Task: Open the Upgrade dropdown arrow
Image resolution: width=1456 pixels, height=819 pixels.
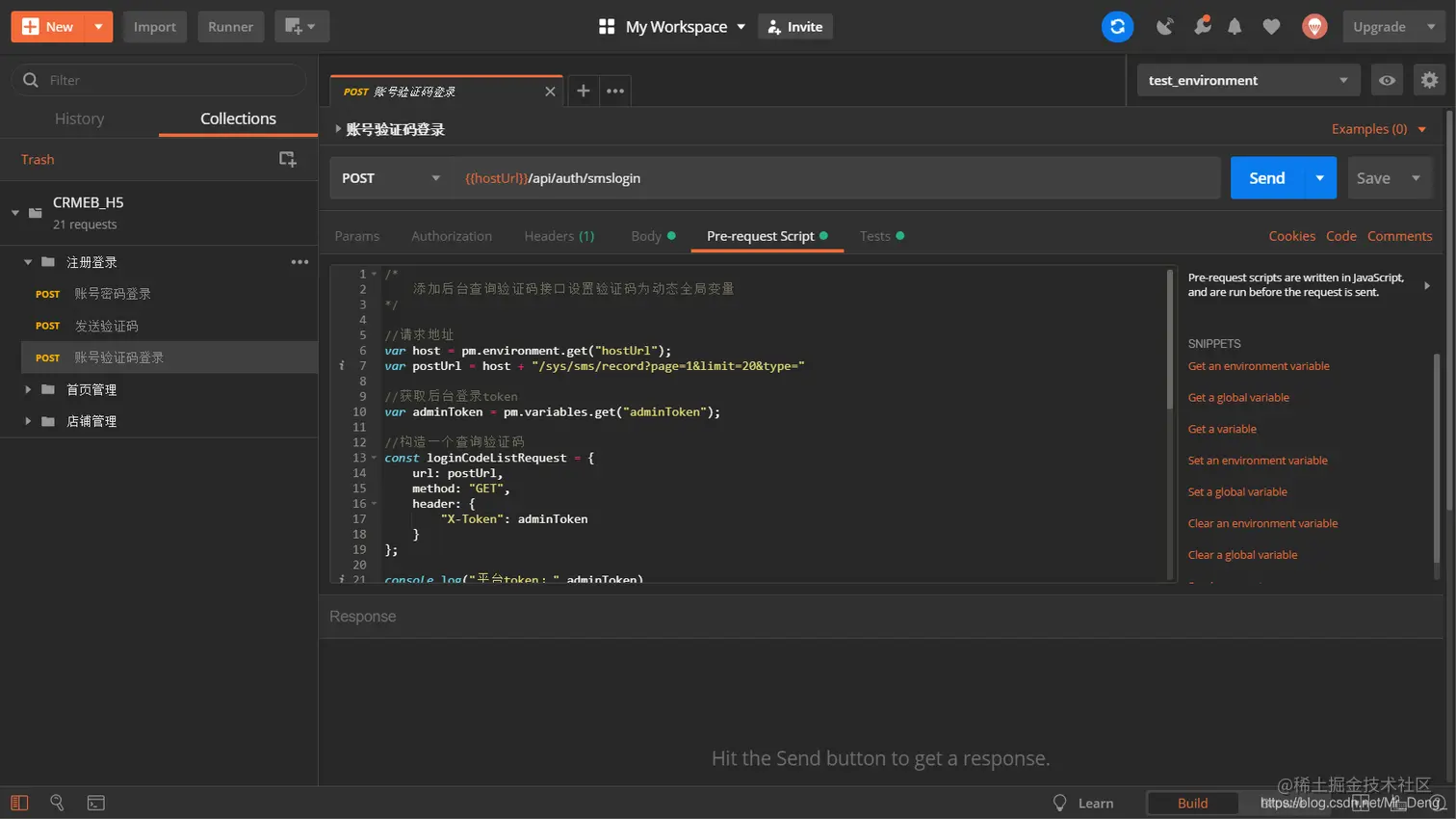Action: 1431,27
